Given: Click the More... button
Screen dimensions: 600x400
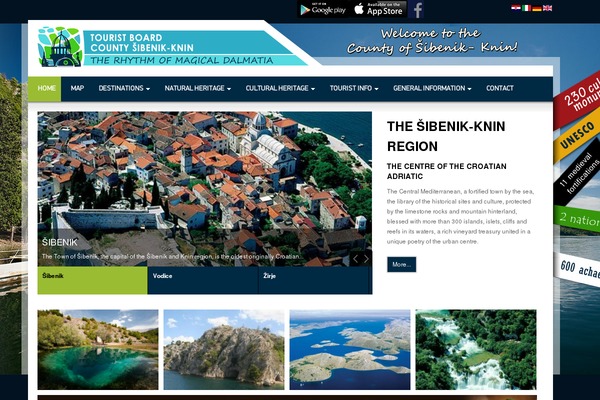Looking at the screenshot, I should [x=401, y=264].
